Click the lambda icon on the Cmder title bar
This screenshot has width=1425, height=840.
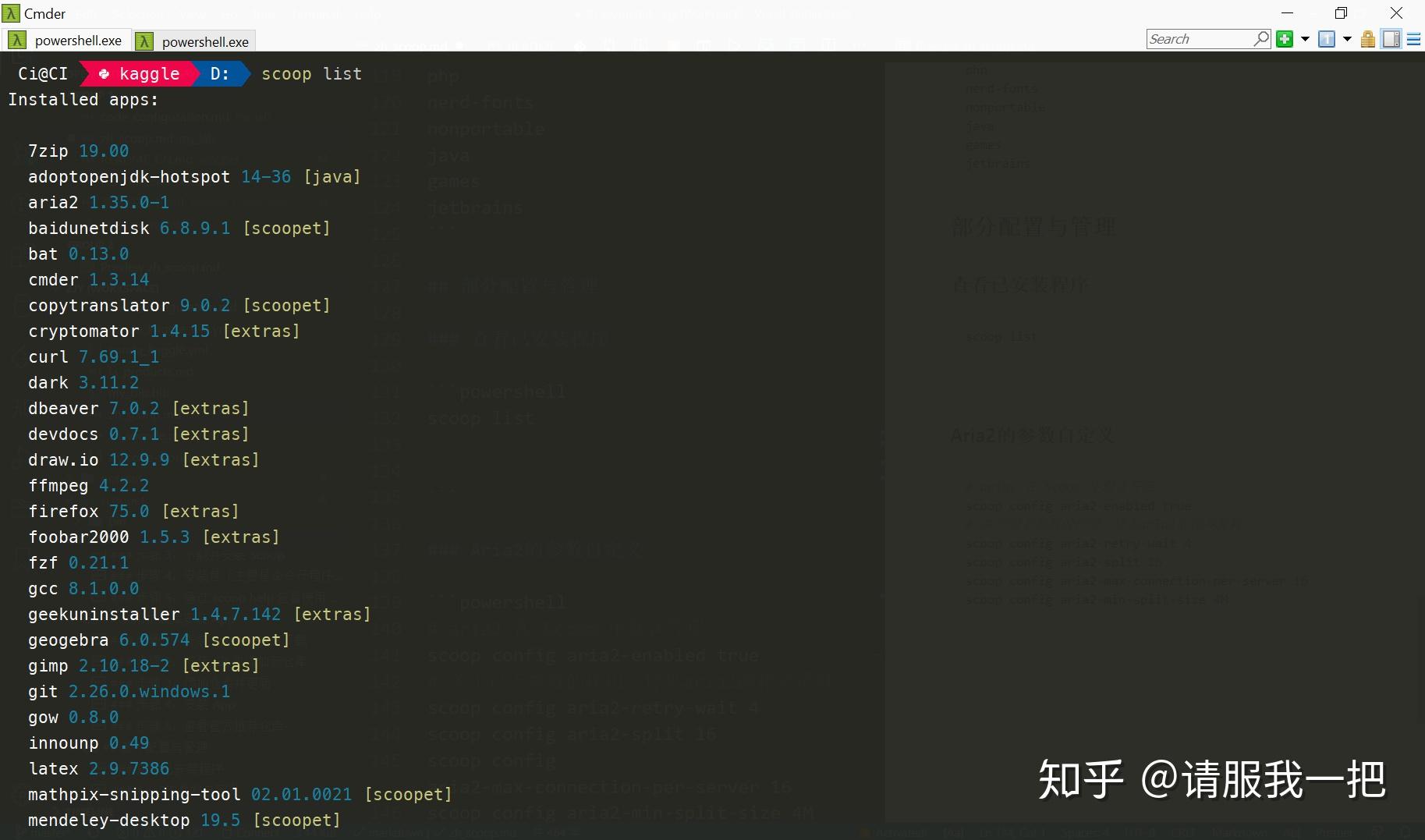point(12,12)
